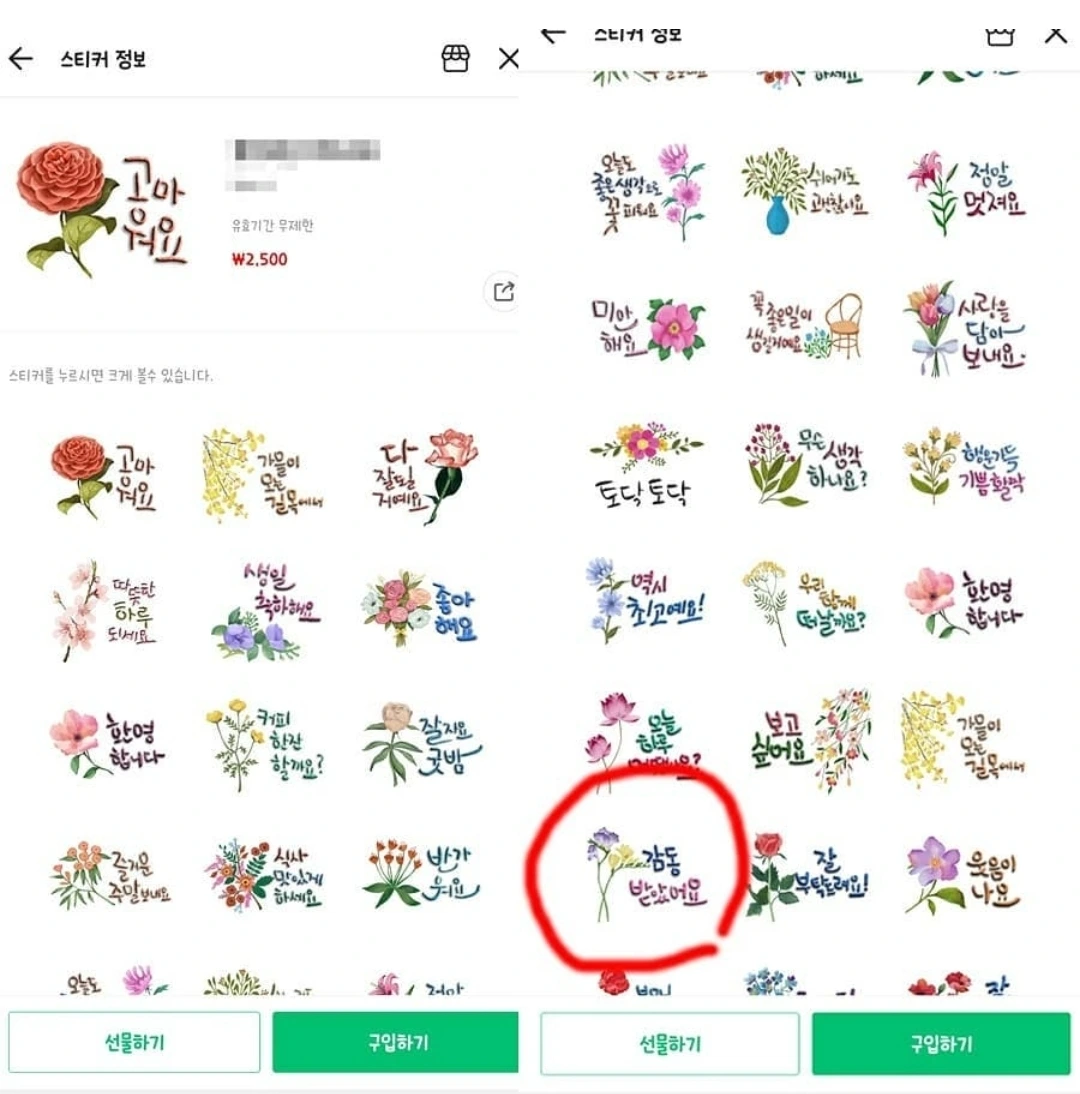This screenshot has height=1094, width=1080.
Task: Tap the share icon below the price
Action: [502, 292]
